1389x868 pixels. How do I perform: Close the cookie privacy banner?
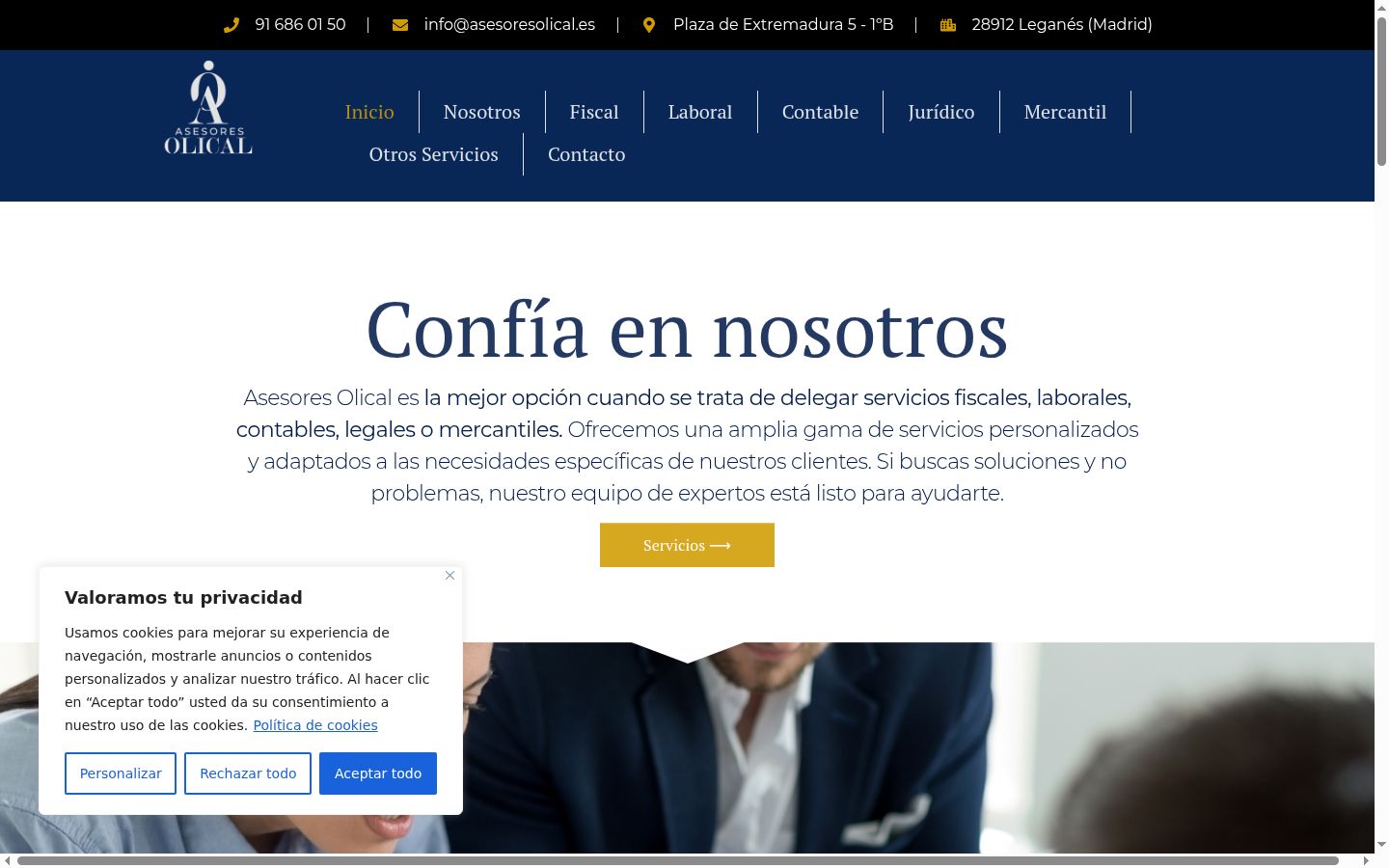click(449, 576)
